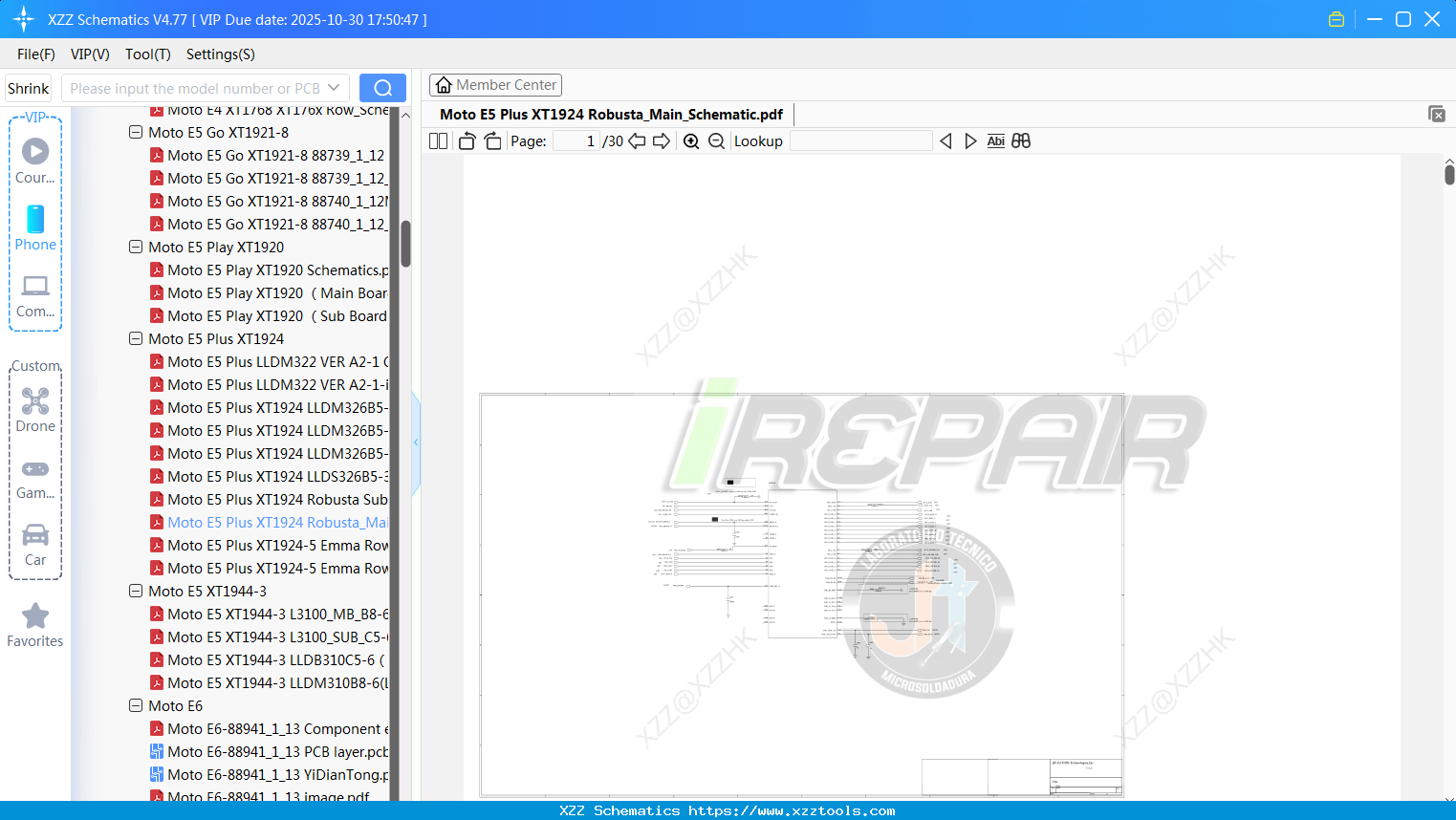Go to next page with forward arrow
1456x820 pixels.
[661, 140]
